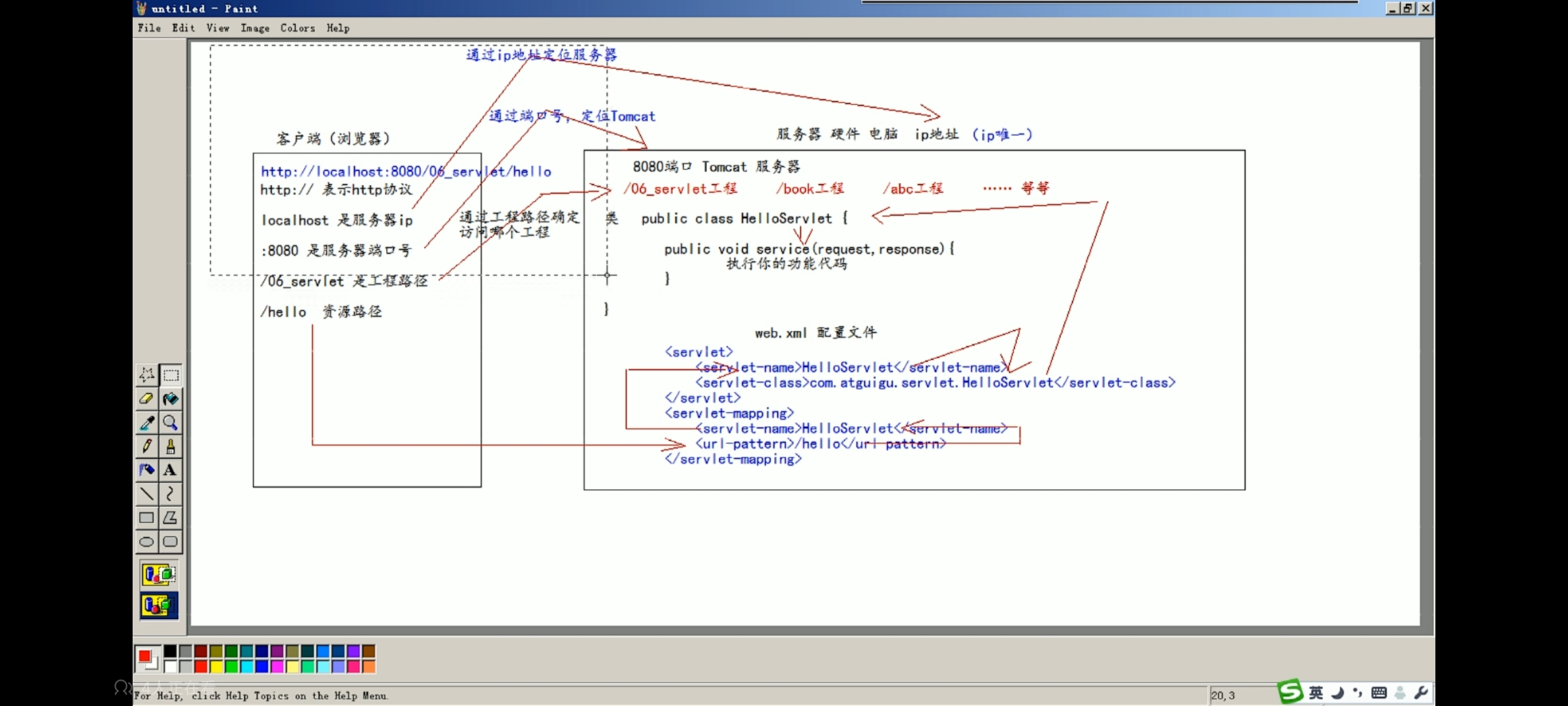The width and height of the screenshot is (1568, 706).
Task: Select the Magnifier tool
Action: click(x=171, y=423)
